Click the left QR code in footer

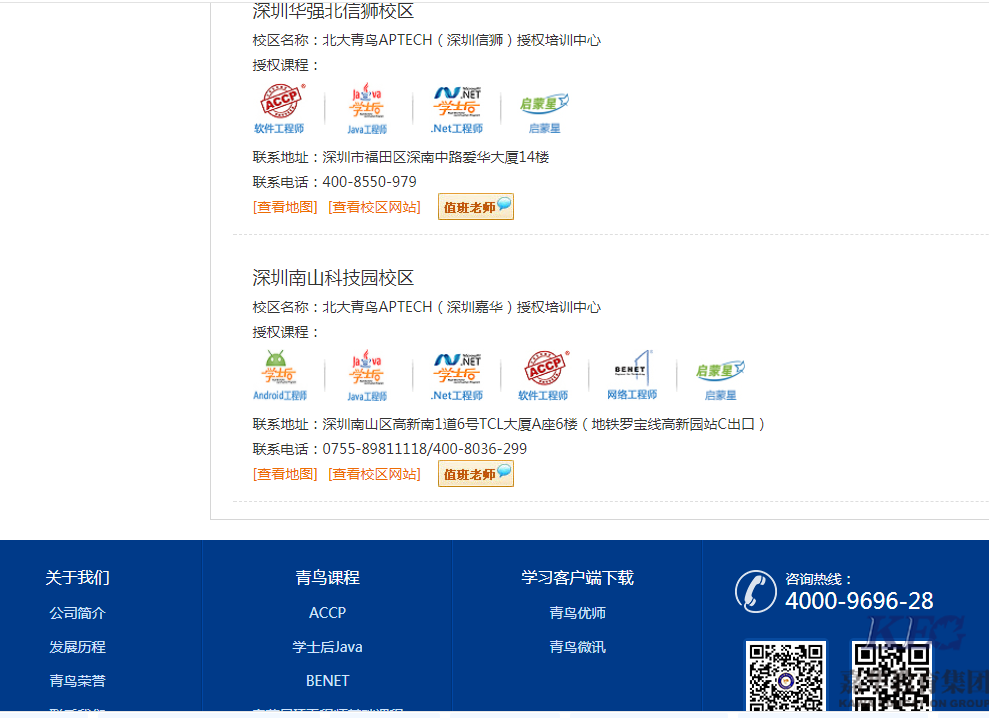[786, 677]
